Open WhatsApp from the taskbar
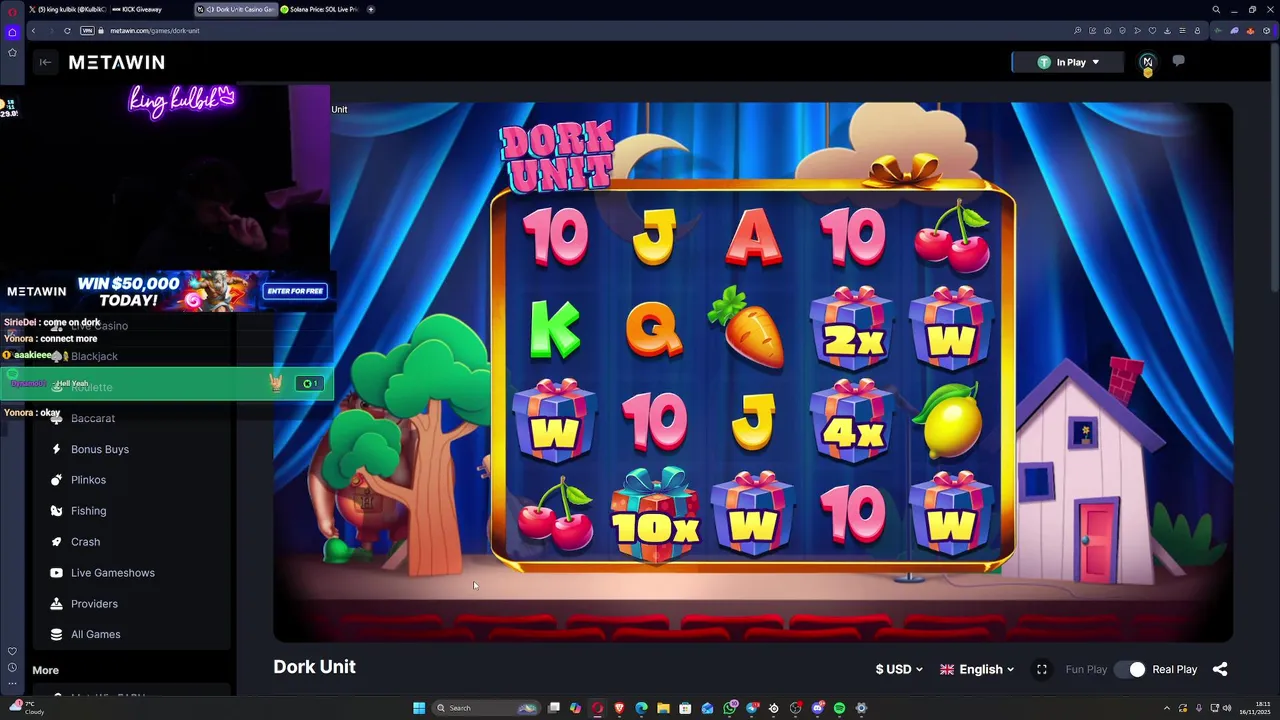Screen dimensions: 1280x720 point(730,708)
